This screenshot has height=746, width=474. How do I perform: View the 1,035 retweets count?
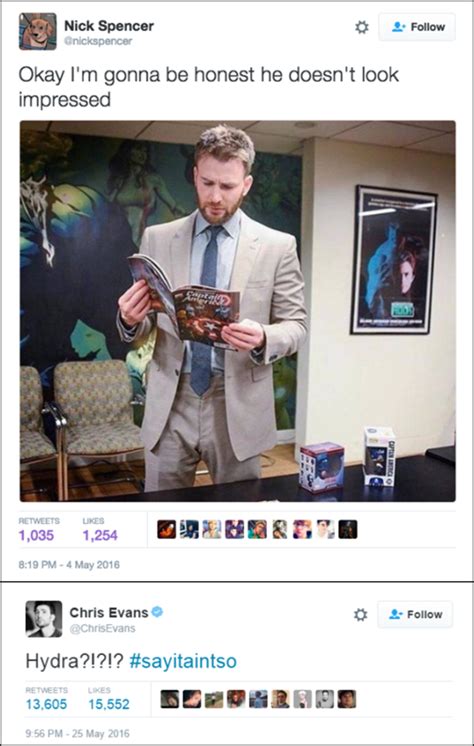click(36, 535)
